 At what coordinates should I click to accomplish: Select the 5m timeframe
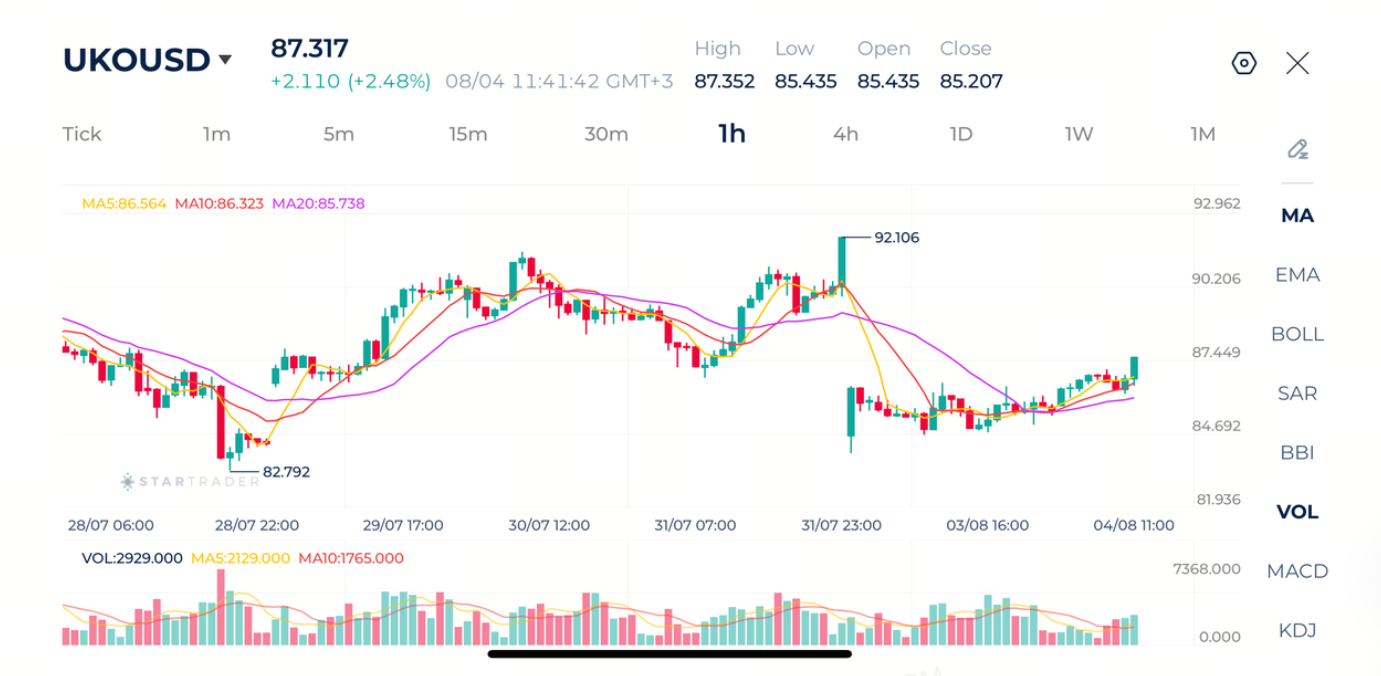coord(338,134)
